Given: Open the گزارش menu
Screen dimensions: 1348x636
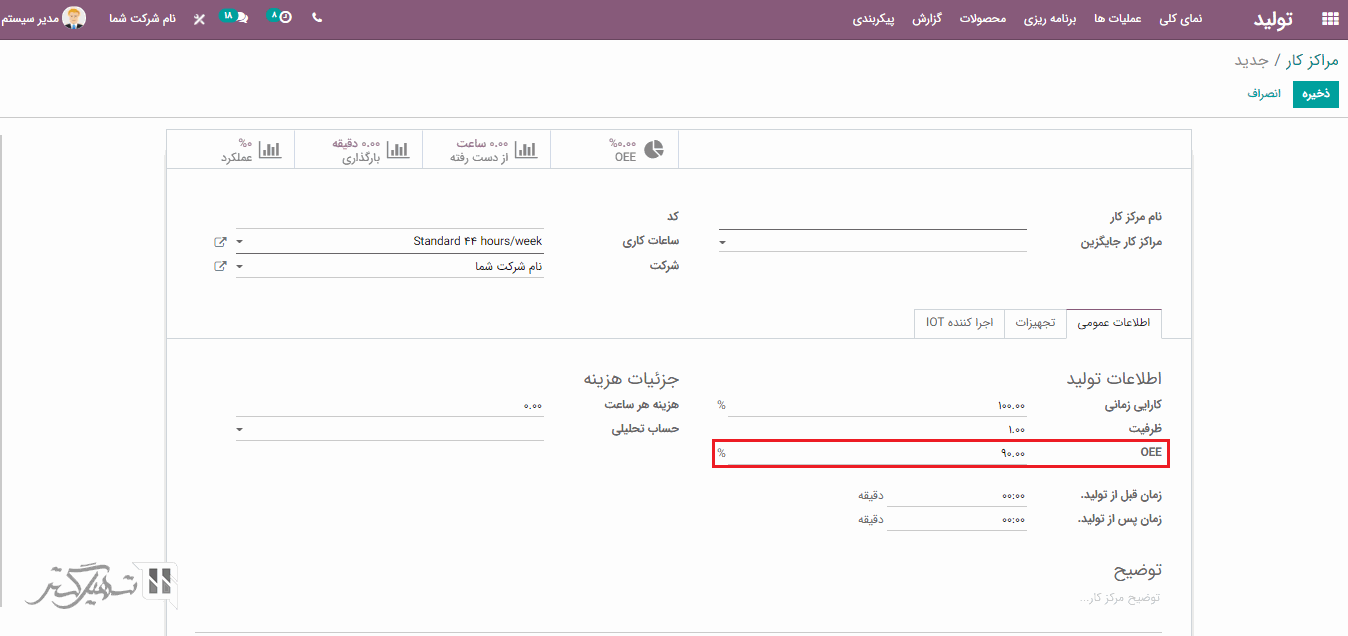Looking at the screenshot, I should click(928, 19).
